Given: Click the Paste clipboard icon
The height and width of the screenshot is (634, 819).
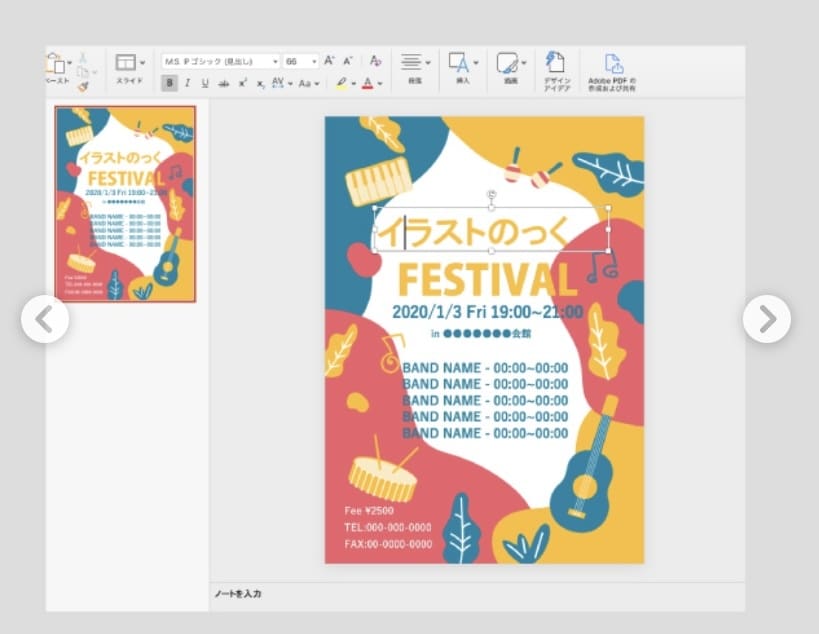Looking at the screenshot, I should tap(56, 64).
